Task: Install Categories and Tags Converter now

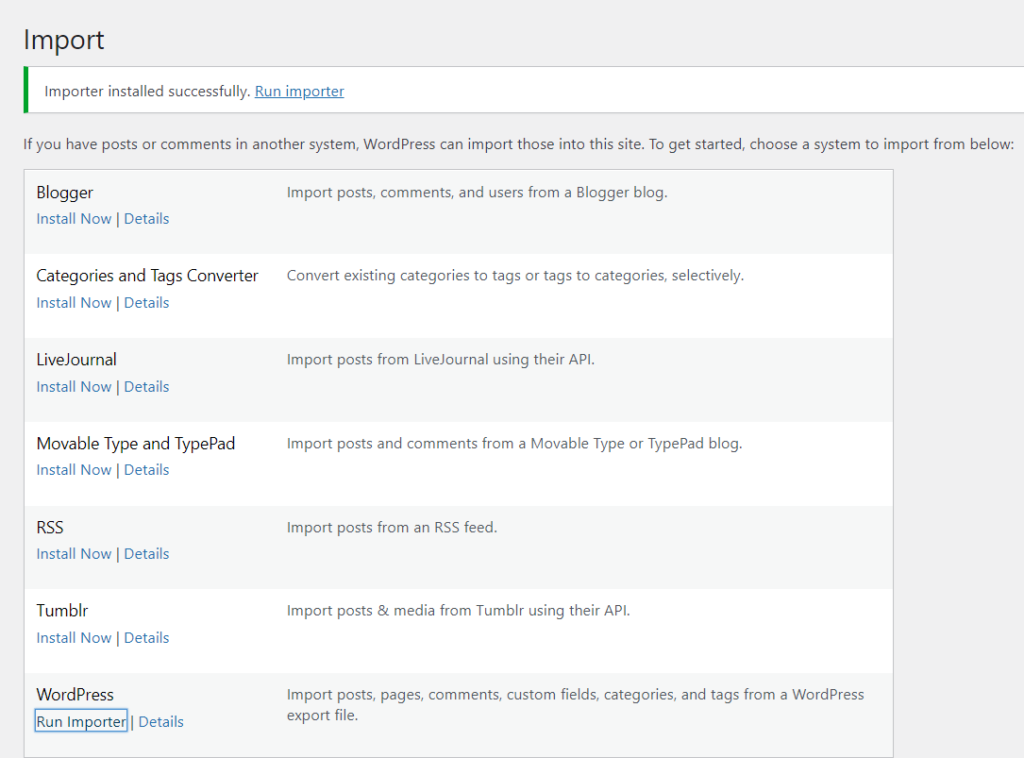Action: pos(74,303)
